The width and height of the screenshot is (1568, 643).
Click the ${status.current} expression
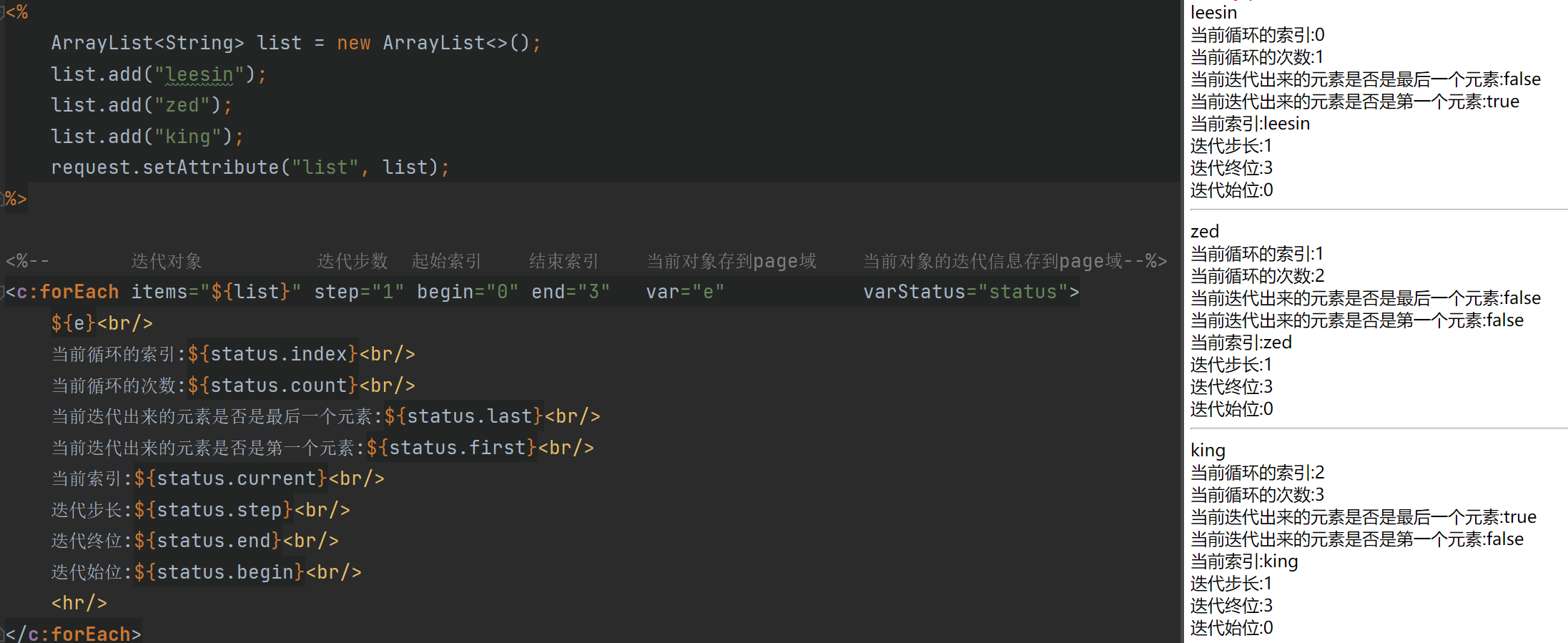[231, 478]
